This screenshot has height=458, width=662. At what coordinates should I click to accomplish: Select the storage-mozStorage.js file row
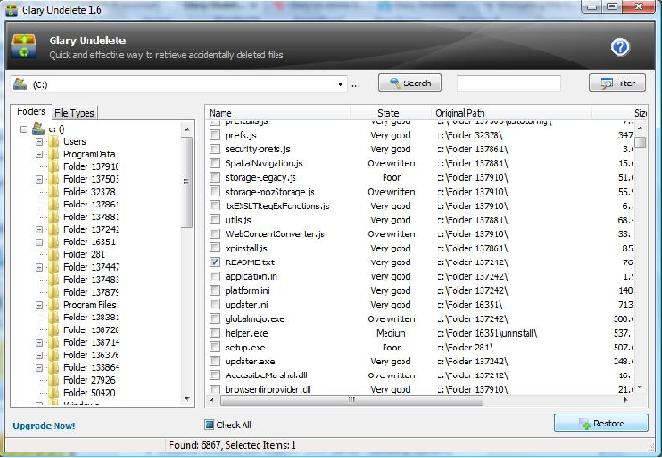[421, 192]
